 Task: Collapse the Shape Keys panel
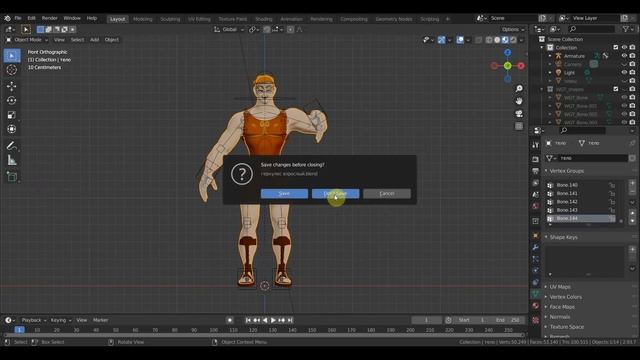563,237
